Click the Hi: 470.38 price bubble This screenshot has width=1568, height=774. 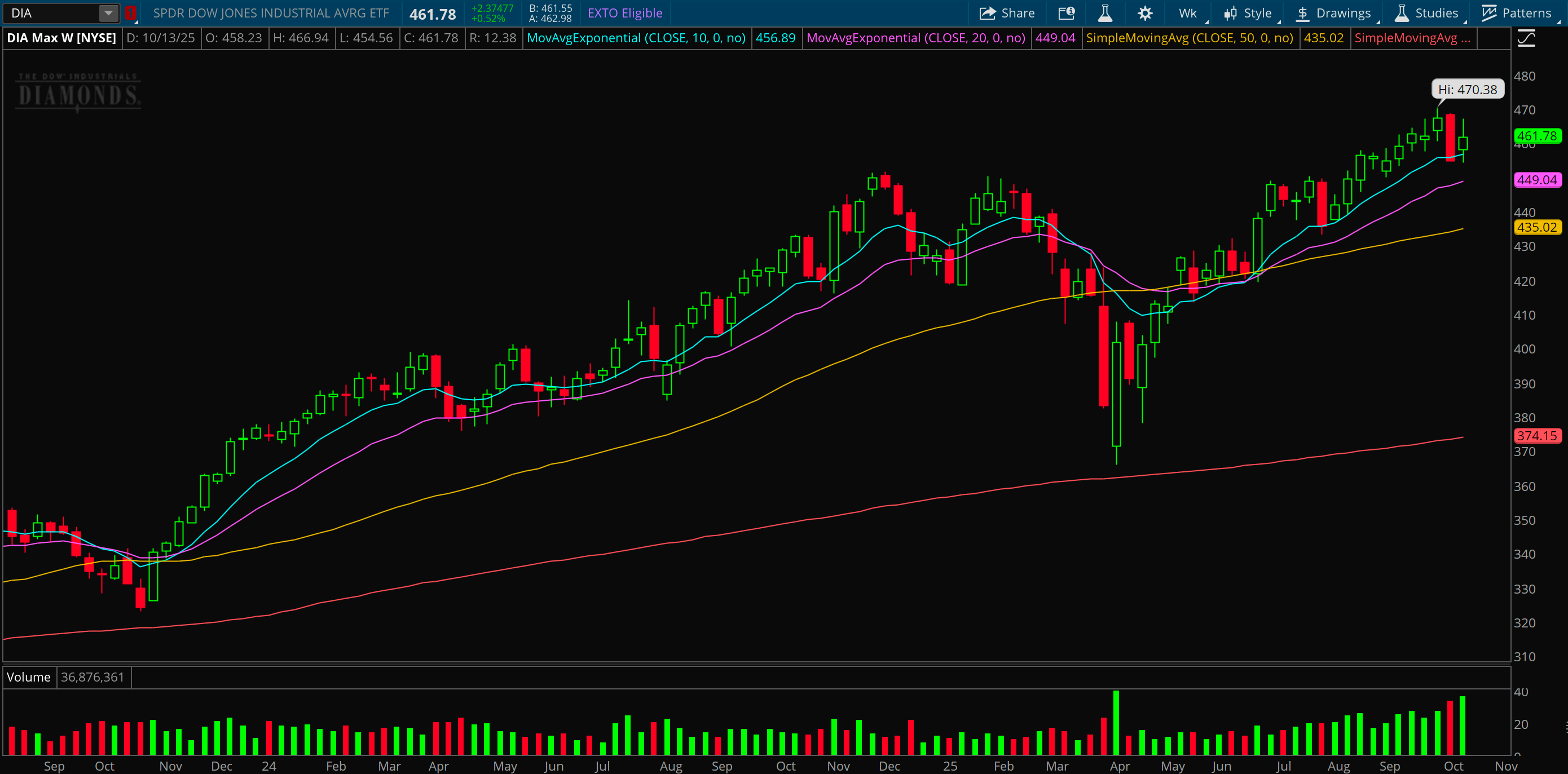(x=1467, y=90)
